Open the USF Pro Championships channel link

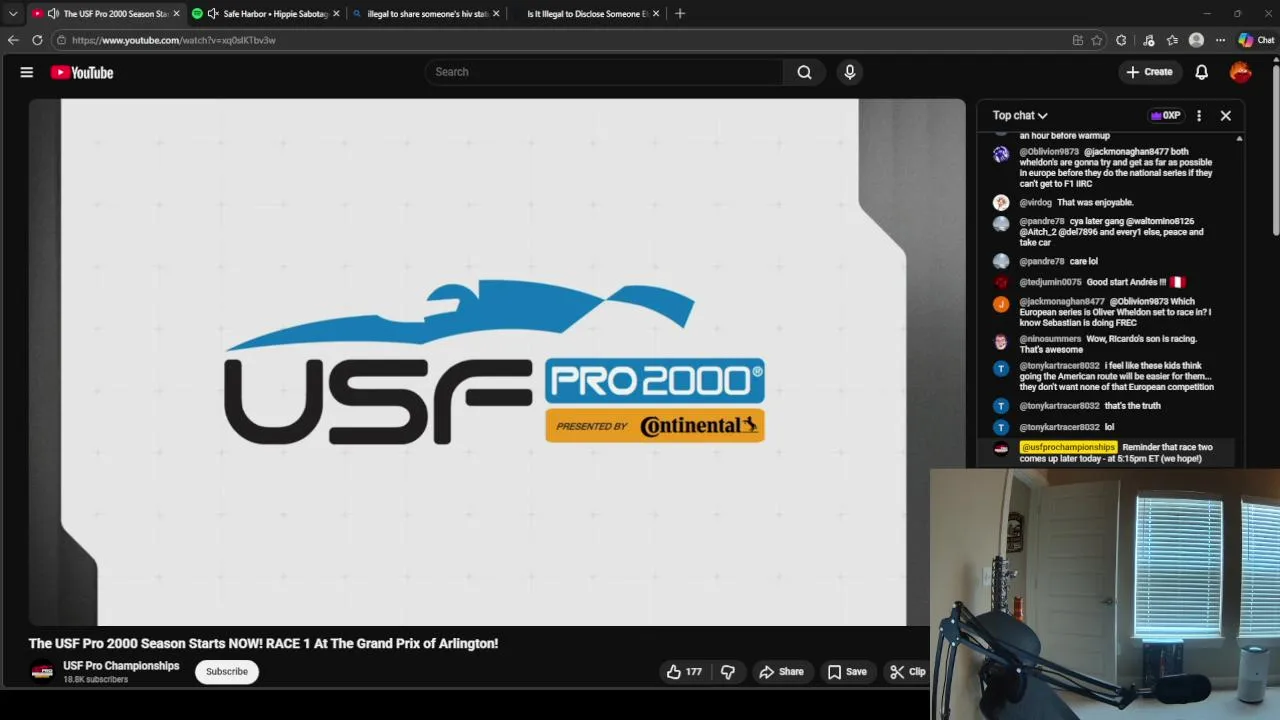pos(121,666)
